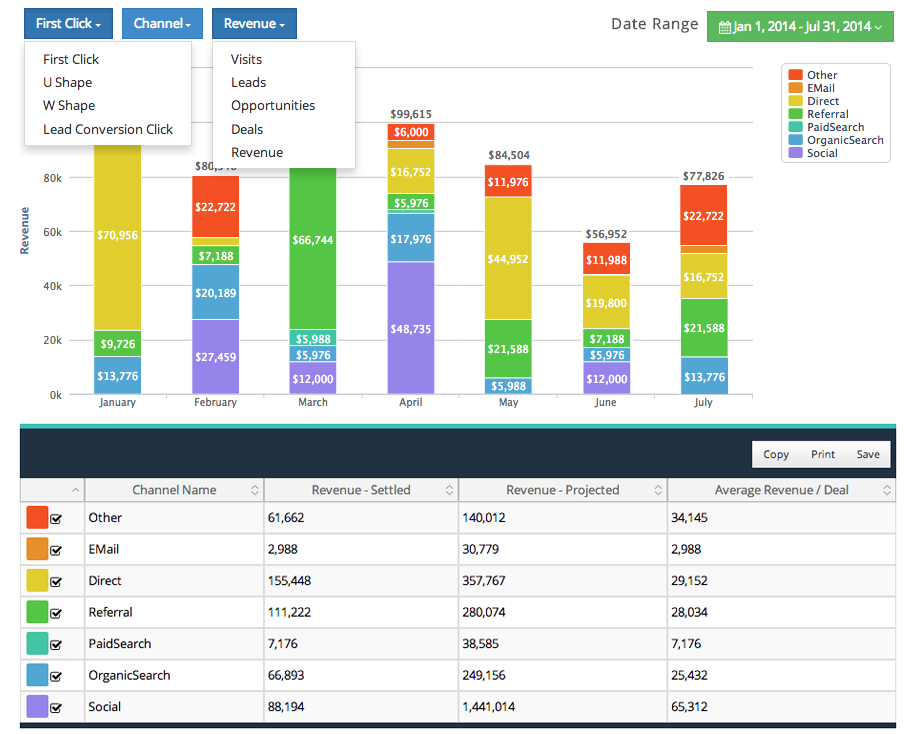This screenshot has width=915, height=734.
Task: Uncheck the Other channel checkbox
Action: [56, 519]
